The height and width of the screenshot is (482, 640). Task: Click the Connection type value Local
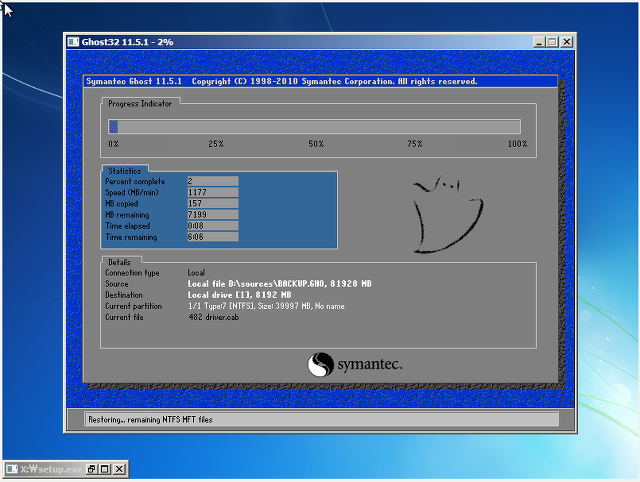pyautogui.click(x=196, y=273)
